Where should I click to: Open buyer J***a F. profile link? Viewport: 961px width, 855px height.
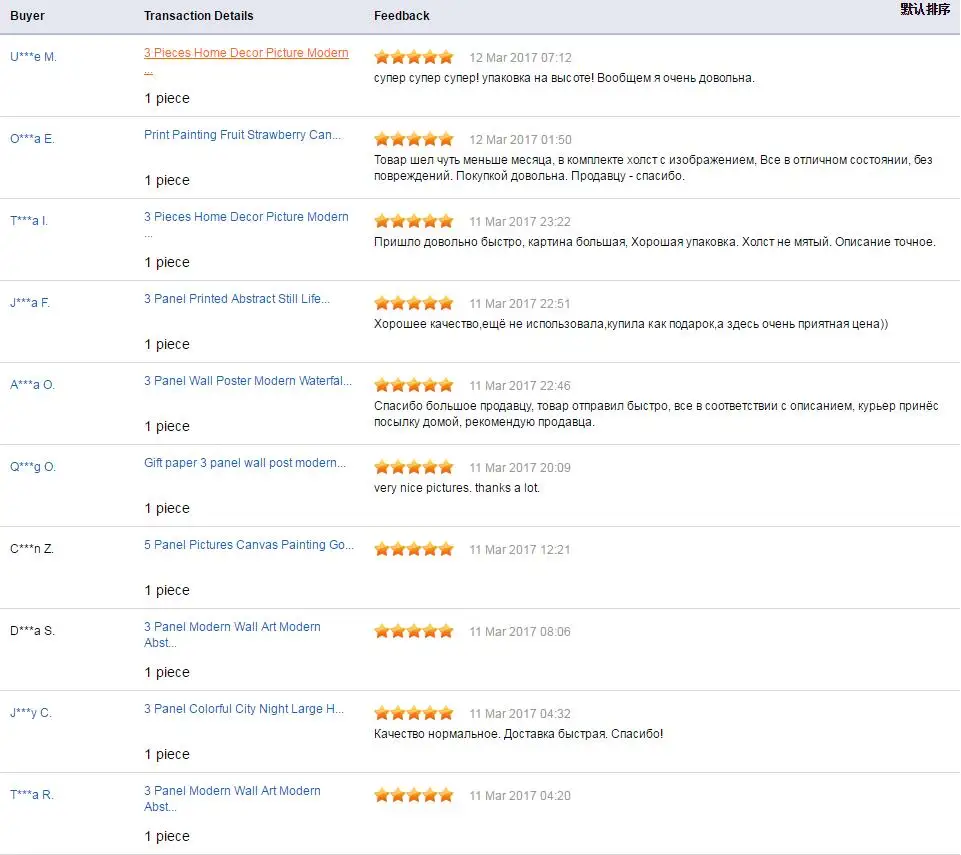point(30,303)
